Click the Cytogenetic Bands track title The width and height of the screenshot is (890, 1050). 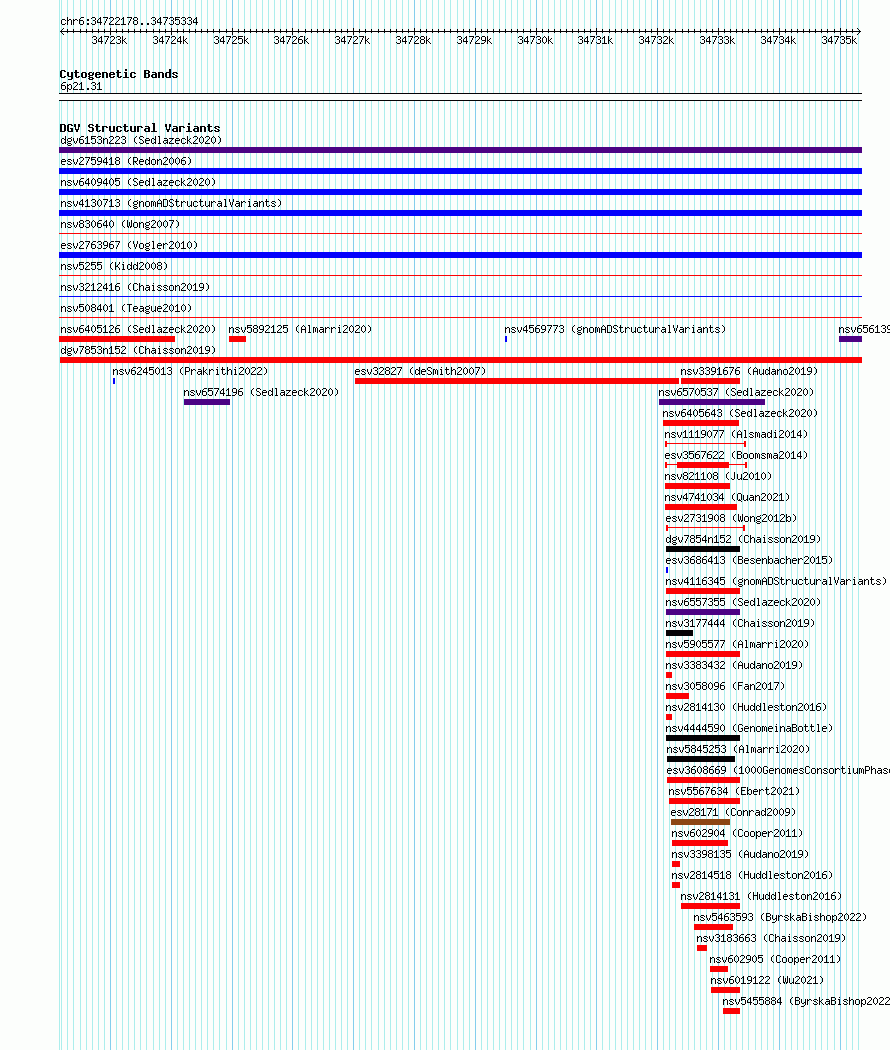(119, 74)
